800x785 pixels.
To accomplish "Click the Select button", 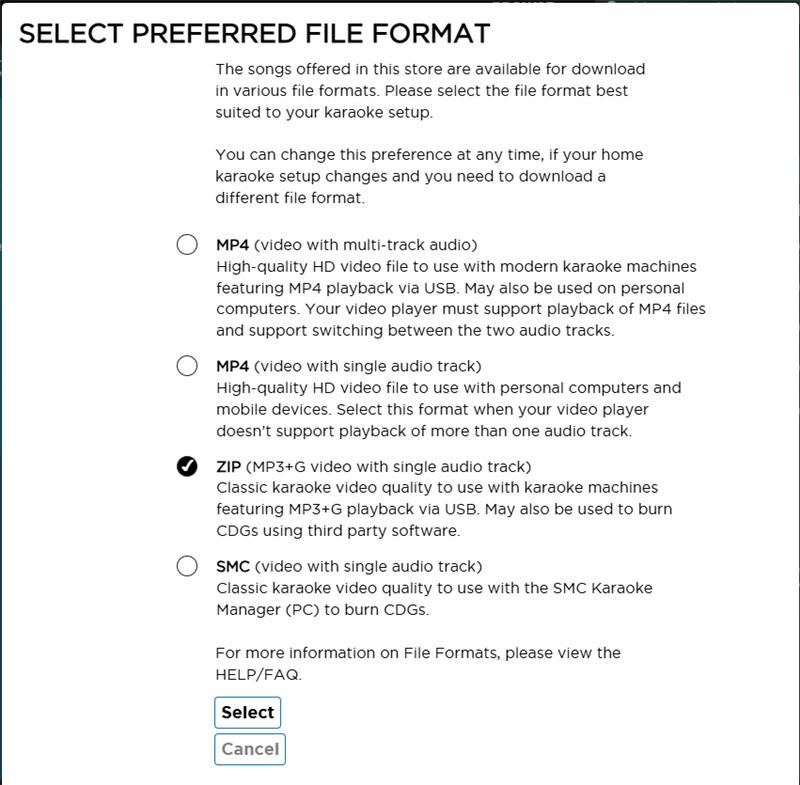I will pyautogui.click(x=247, y=712).
